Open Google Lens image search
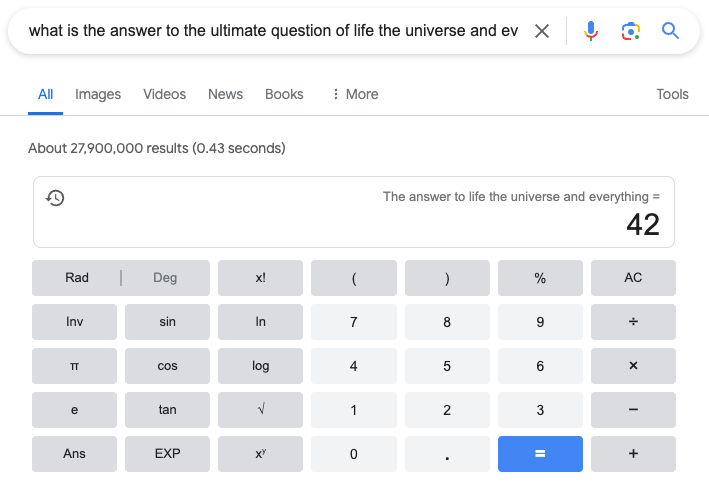Screen dimensions: 709x486 [x=630, y=31]
